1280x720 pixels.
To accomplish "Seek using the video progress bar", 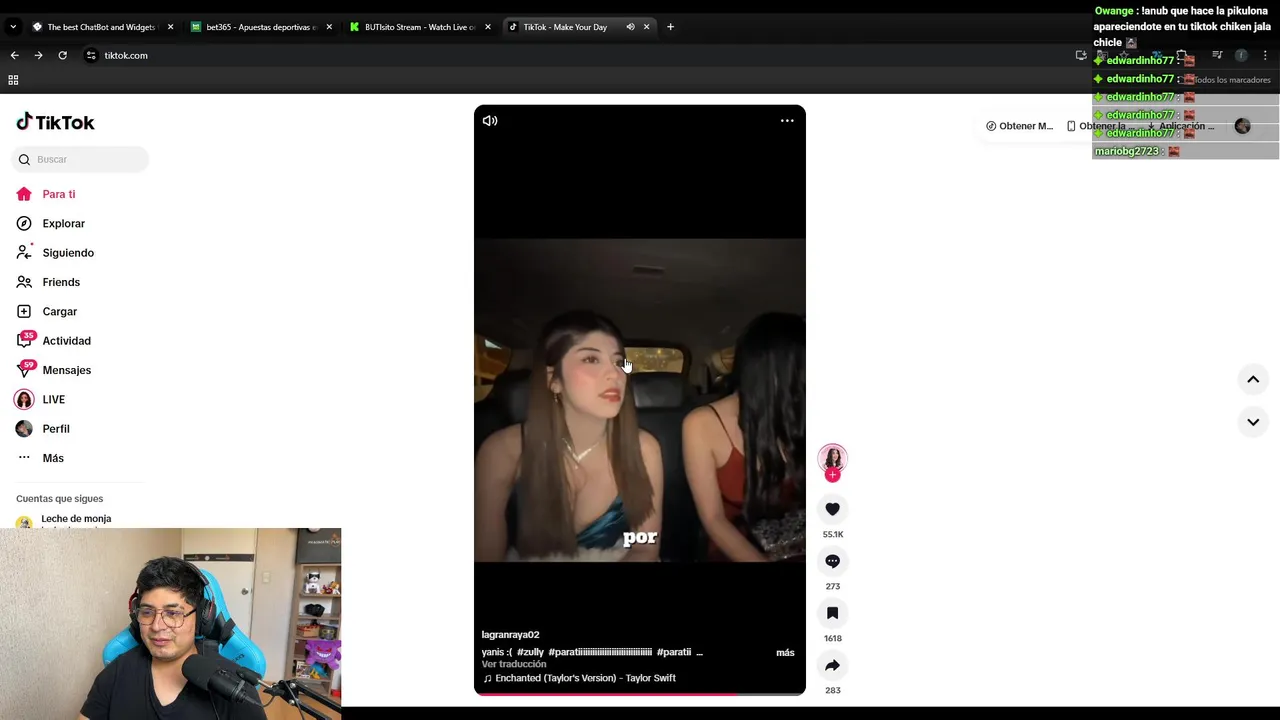I will [640, 693].
